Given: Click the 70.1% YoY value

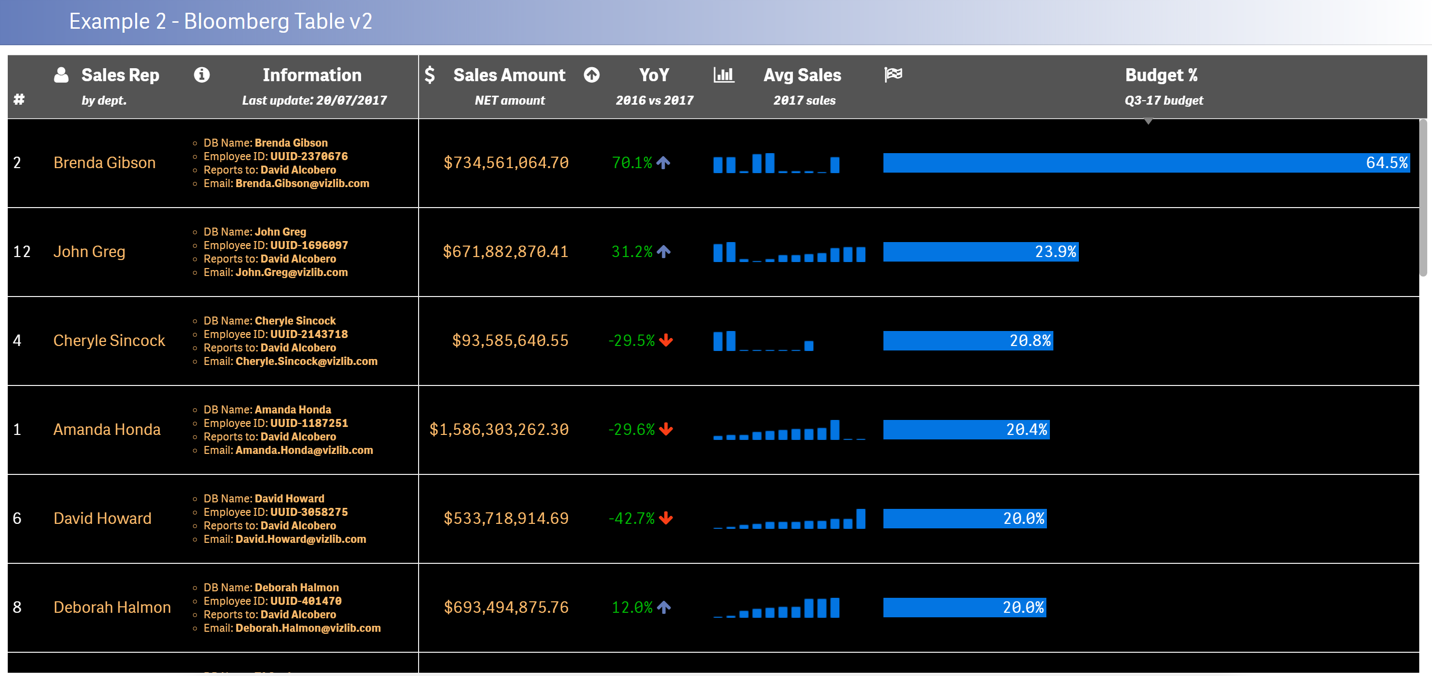Looking at the screenshot, I should [x=632, y=163].
